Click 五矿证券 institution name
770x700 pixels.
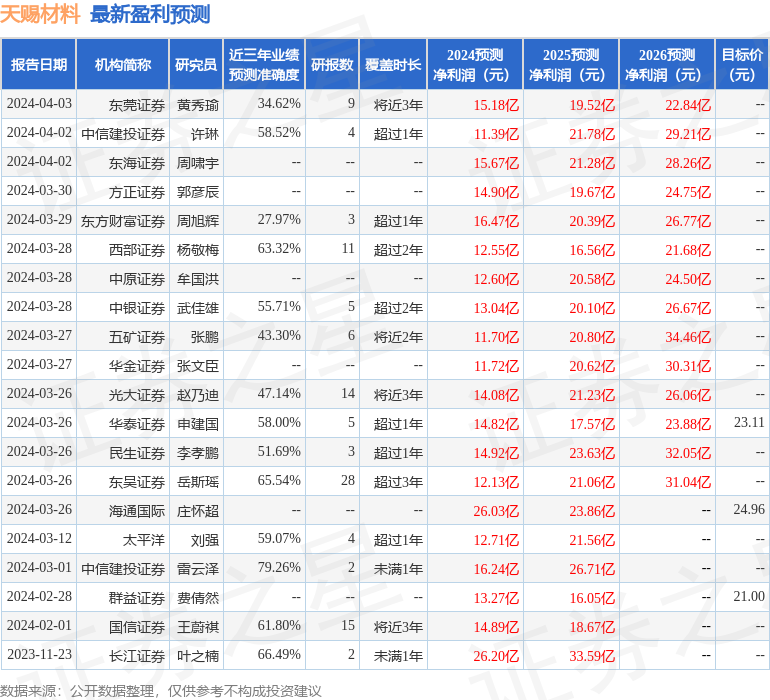(x=137, y=337)
